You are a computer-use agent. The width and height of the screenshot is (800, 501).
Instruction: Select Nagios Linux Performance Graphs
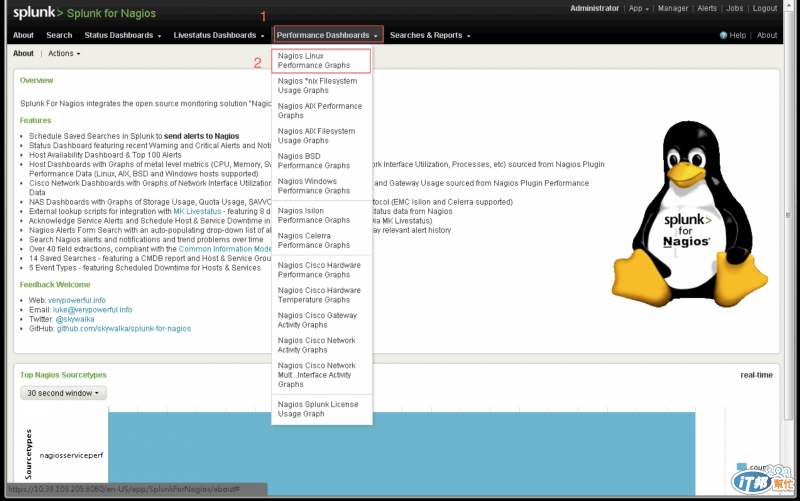pos(321,61)
